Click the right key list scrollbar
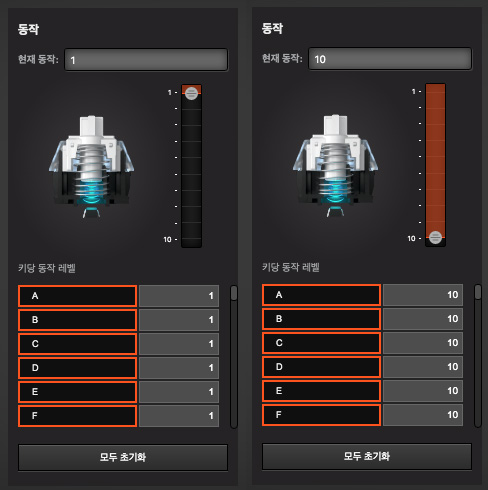The height and width of the screenshot is (490, 488). (478, 355)
